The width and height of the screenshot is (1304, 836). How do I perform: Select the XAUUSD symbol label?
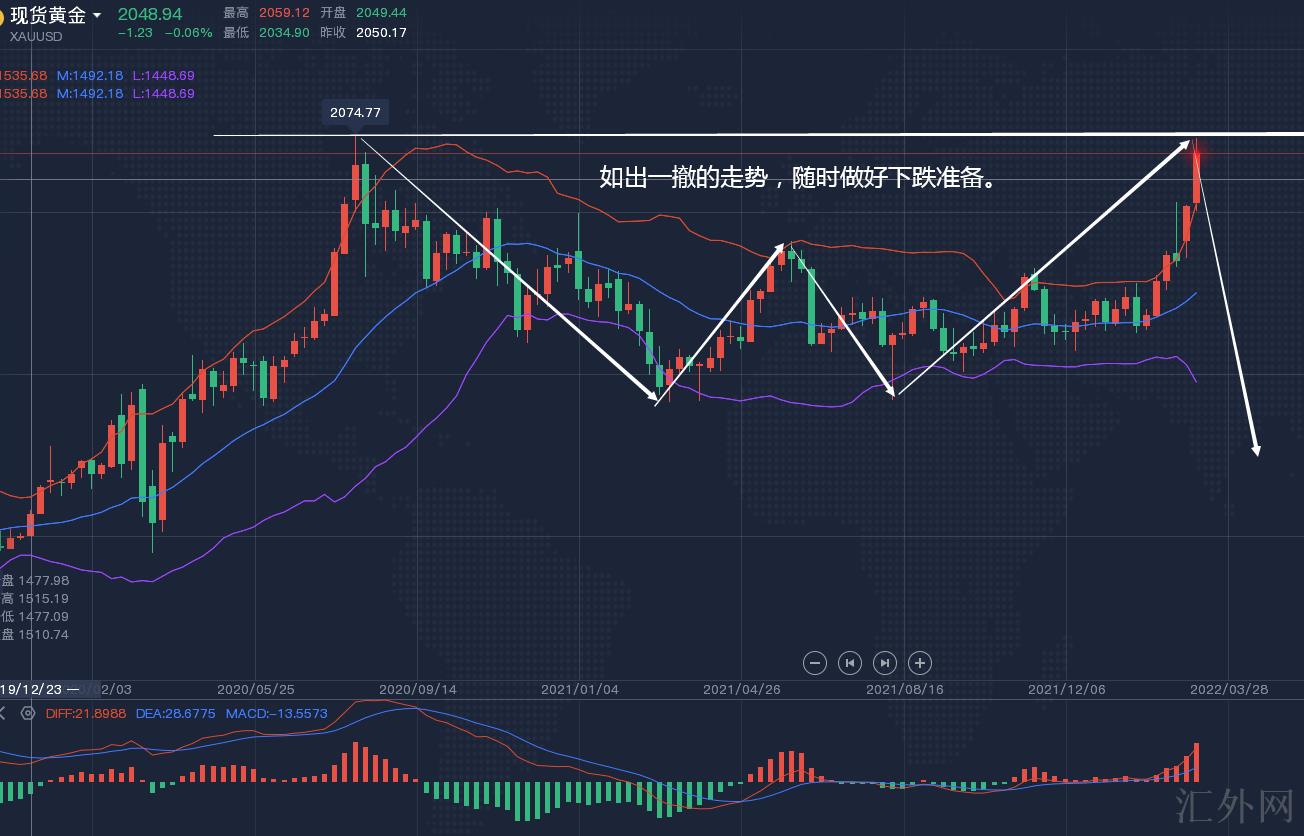tap(36, 37)
